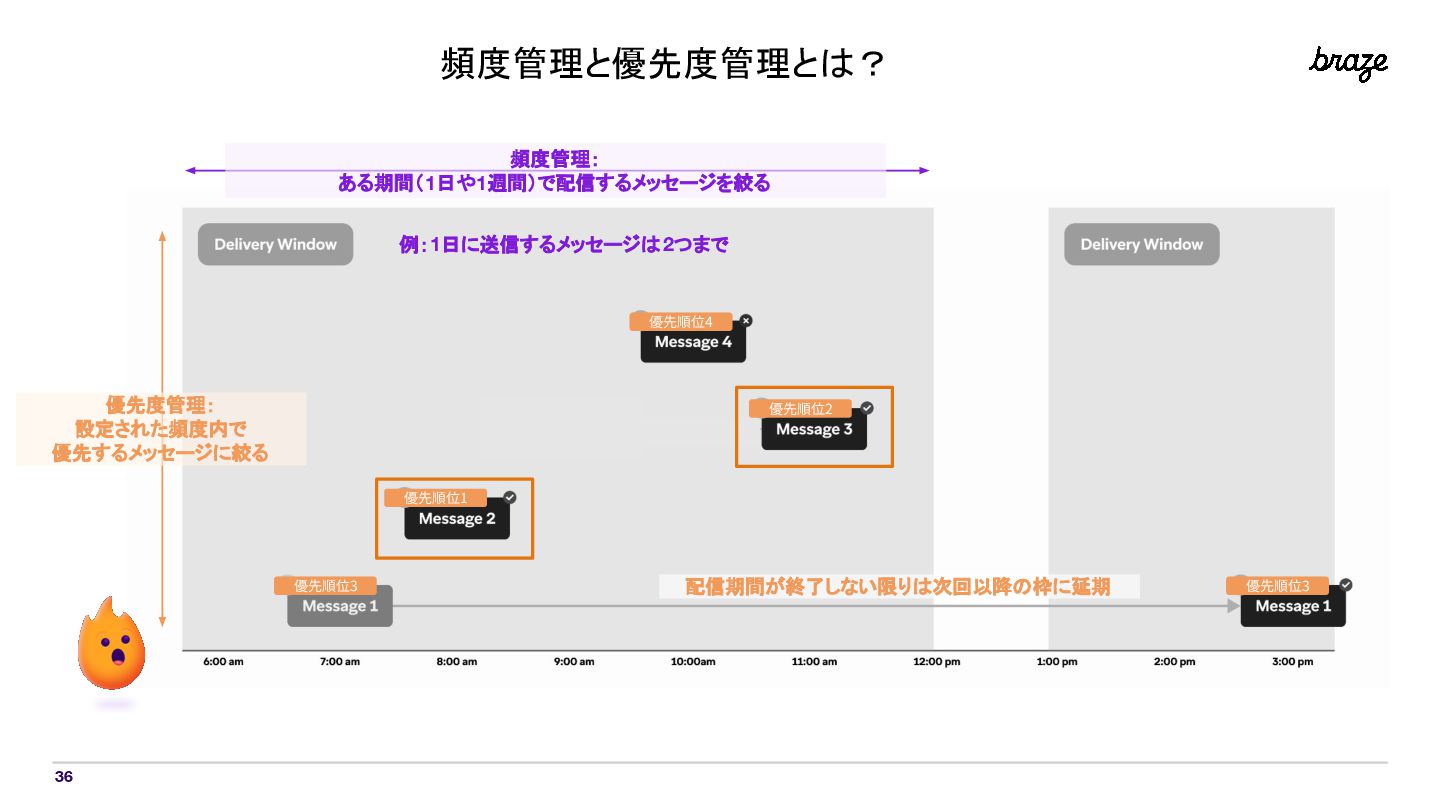Select the black Message 1 box at 3:00 pm
The height and width of the screenshot is (810, 1440).
coord(1293,606)
